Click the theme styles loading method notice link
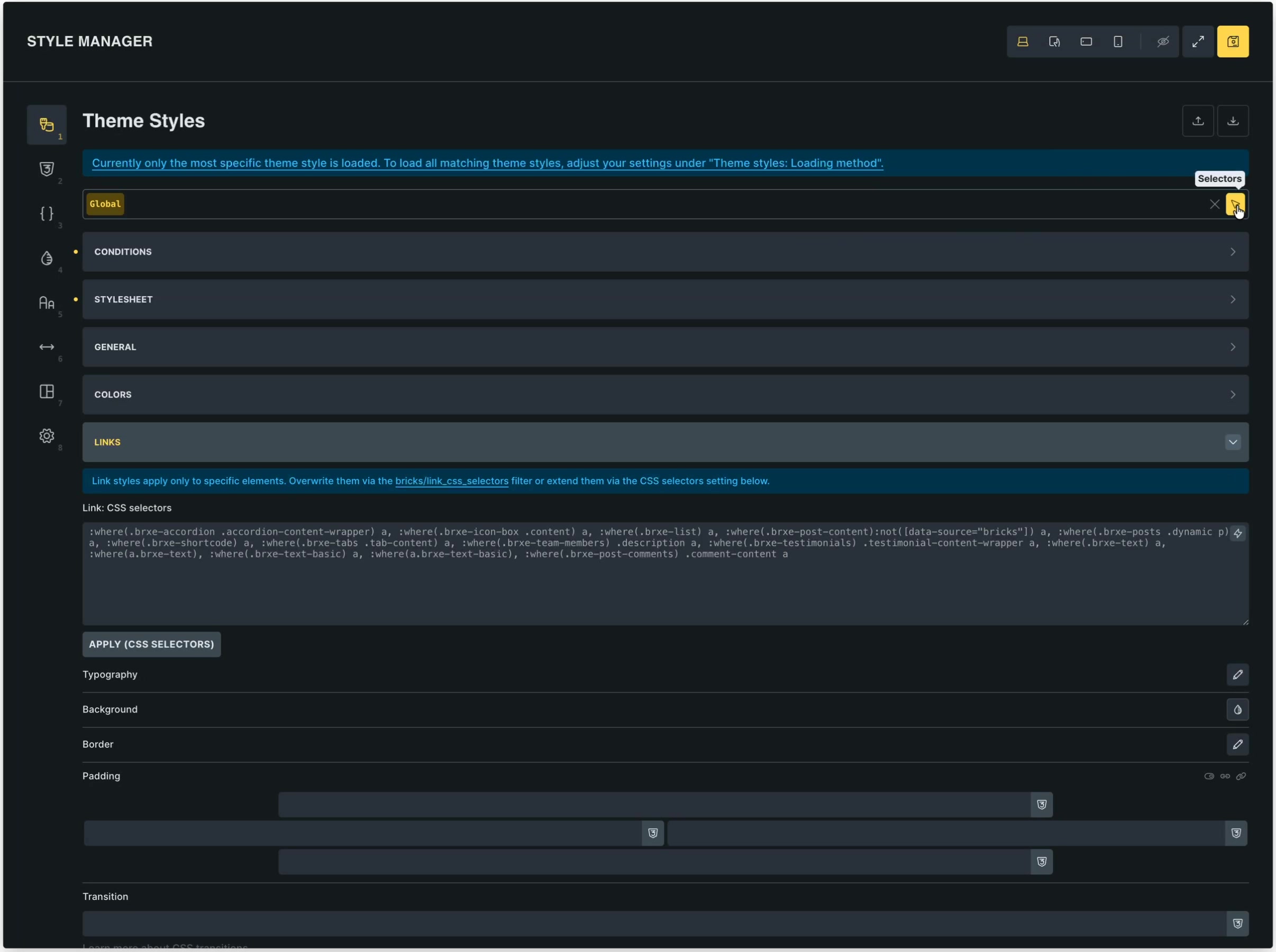 (x=488, y=163)
